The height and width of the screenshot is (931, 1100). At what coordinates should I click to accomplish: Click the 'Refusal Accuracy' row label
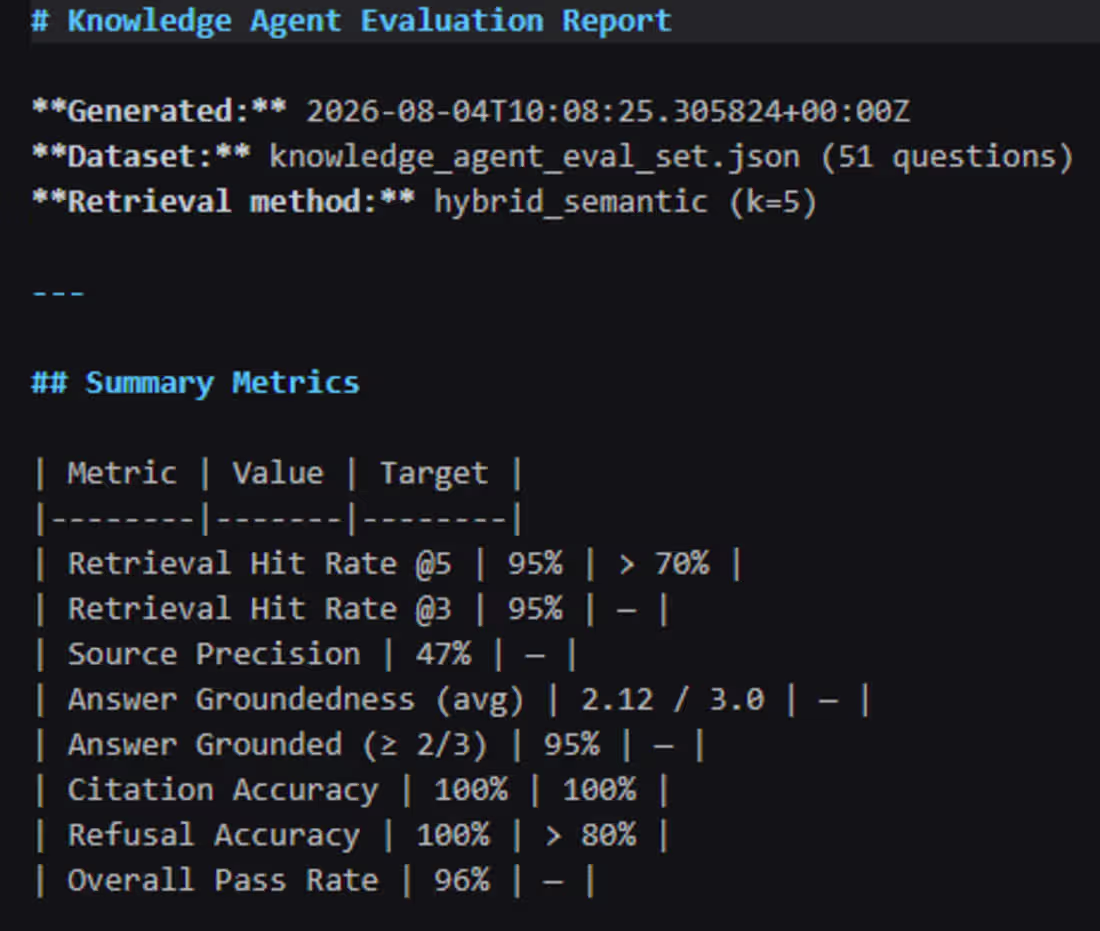tap(214, 836)
